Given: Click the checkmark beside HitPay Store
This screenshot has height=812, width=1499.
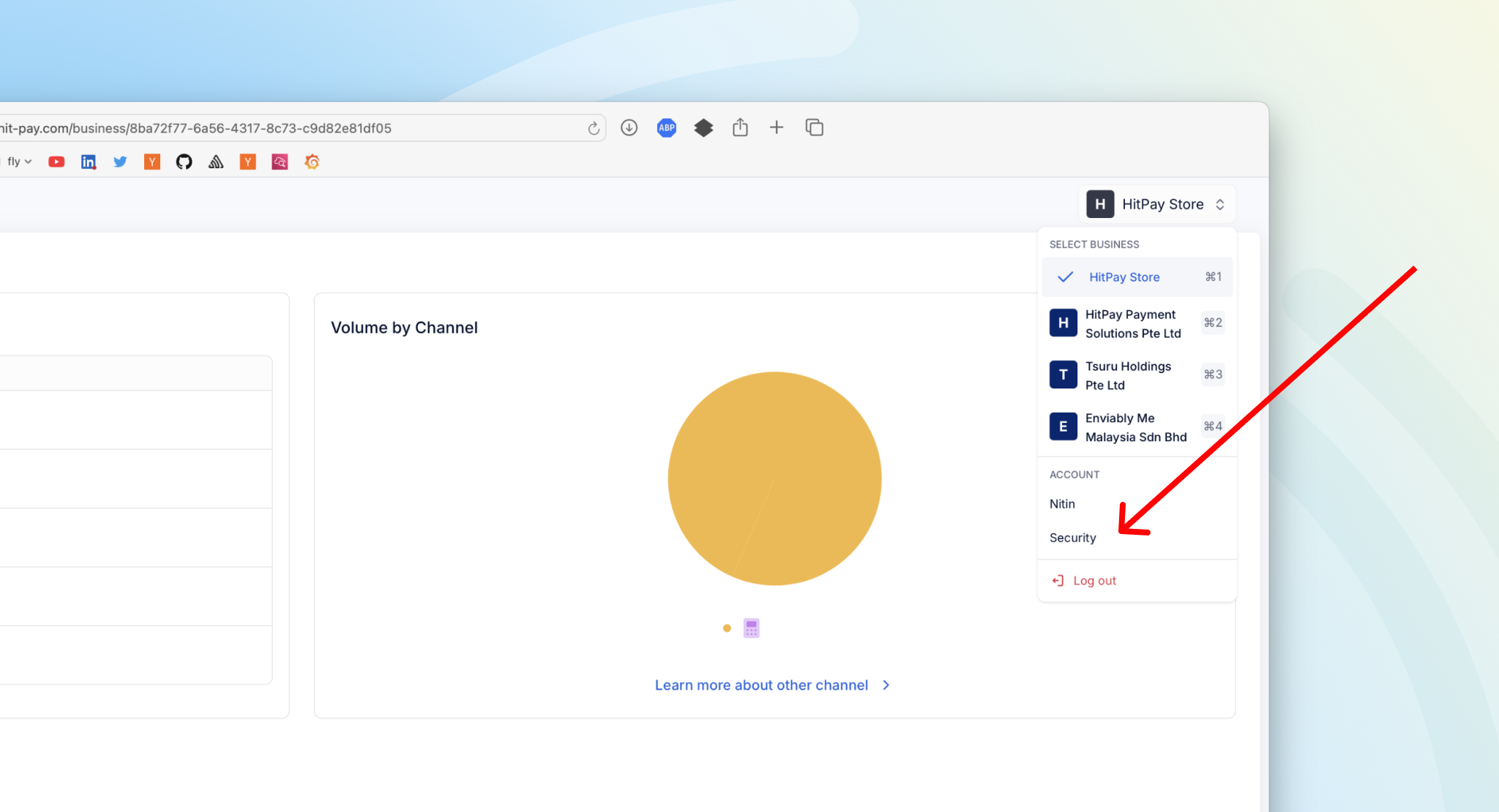Looking at the screenshot, I should [1066, 277].
